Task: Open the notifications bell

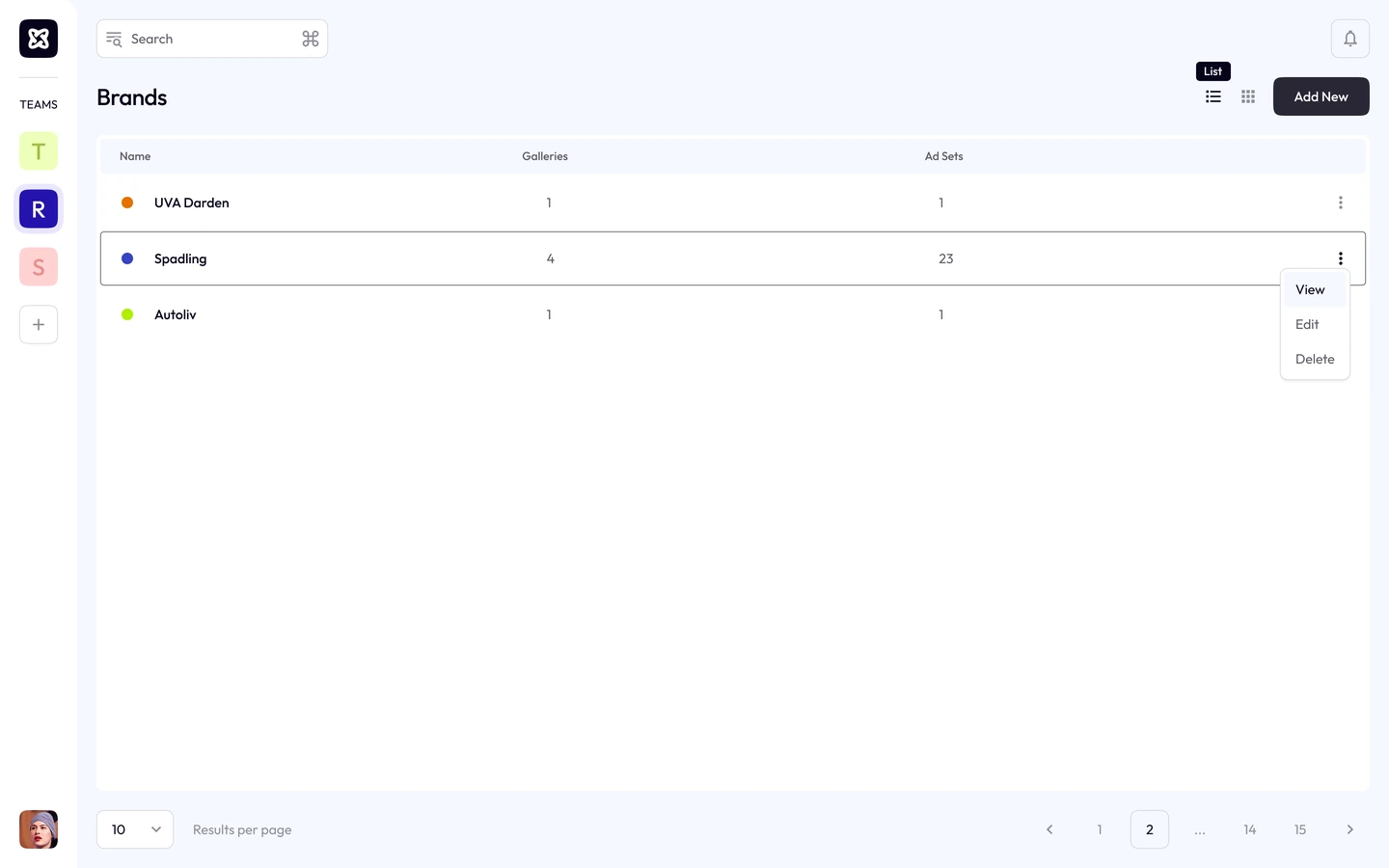Action: click(1349, 39)
